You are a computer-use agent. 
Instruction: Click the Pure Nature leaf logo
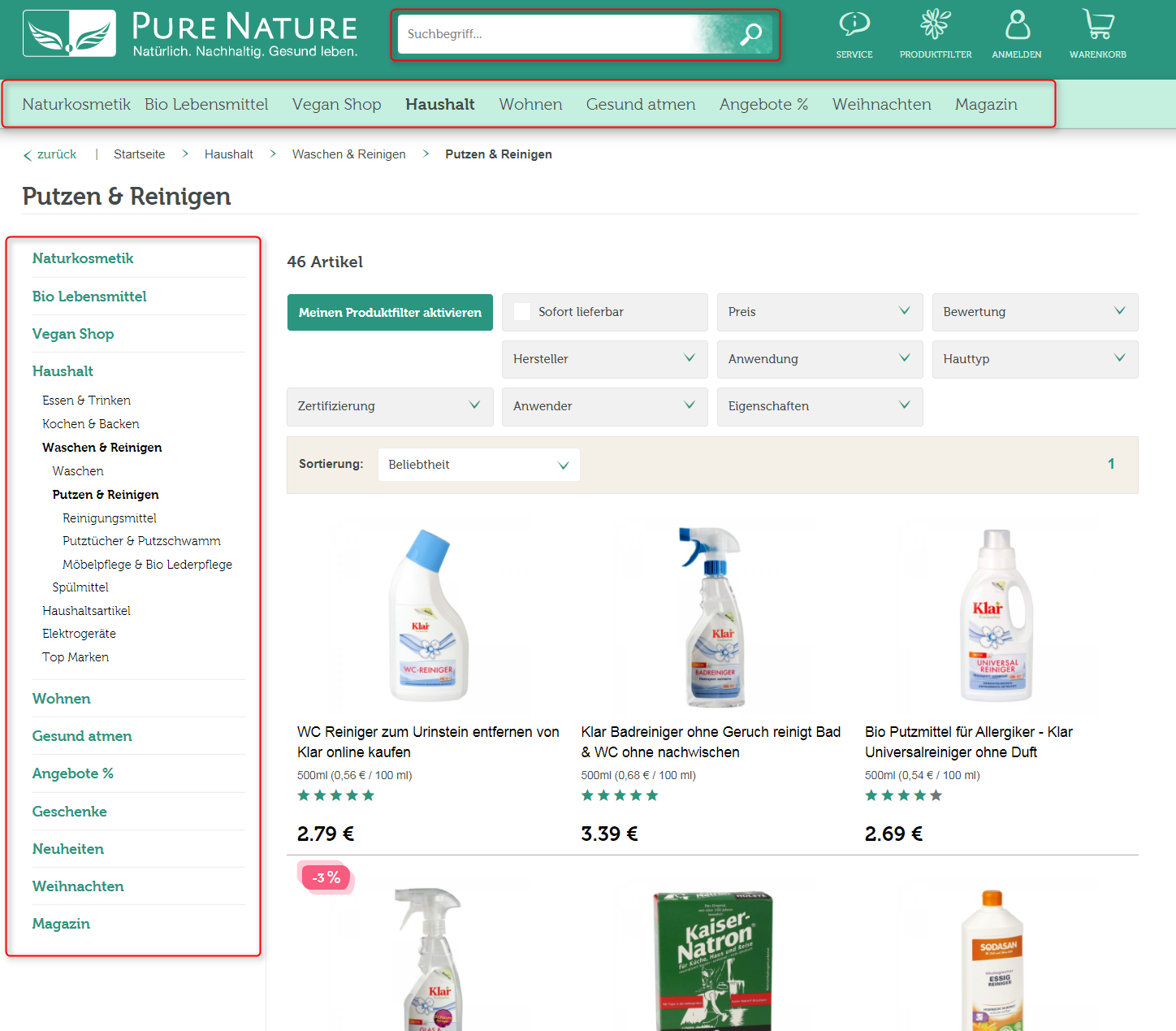(x=69, y=32)
